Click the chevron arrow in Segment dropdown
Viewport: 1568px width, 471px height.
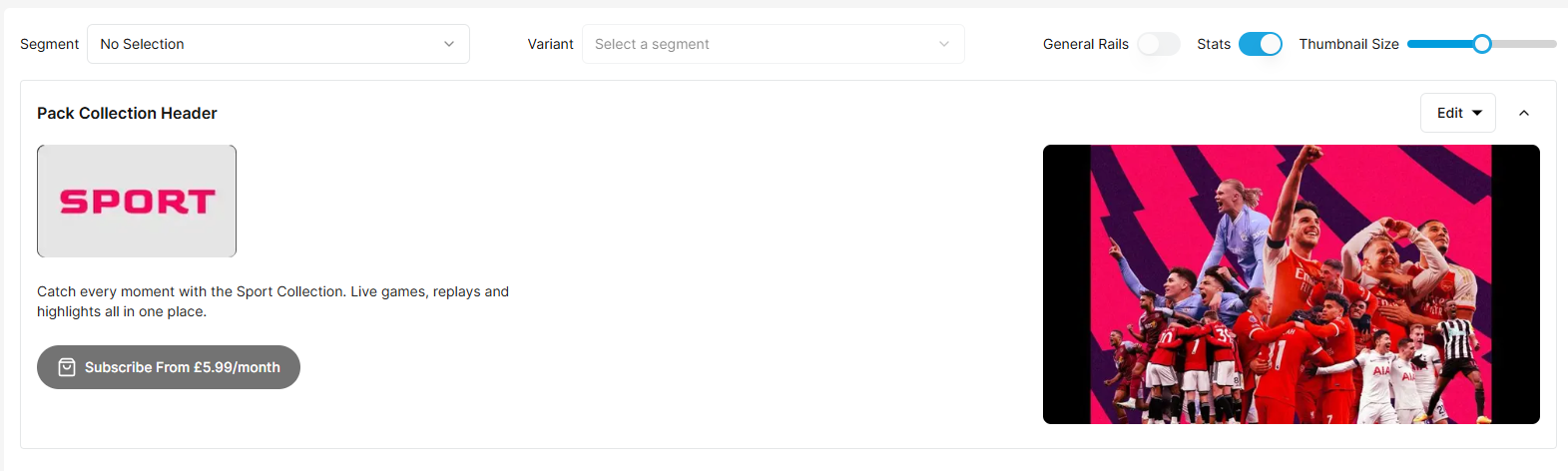449,44
